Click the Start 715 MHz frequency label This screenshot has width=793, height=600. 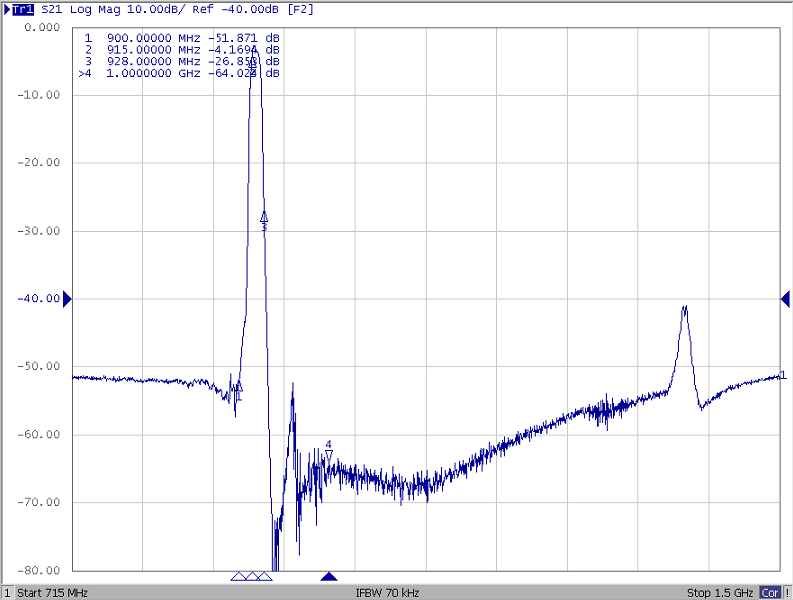(x=53, y=593)
